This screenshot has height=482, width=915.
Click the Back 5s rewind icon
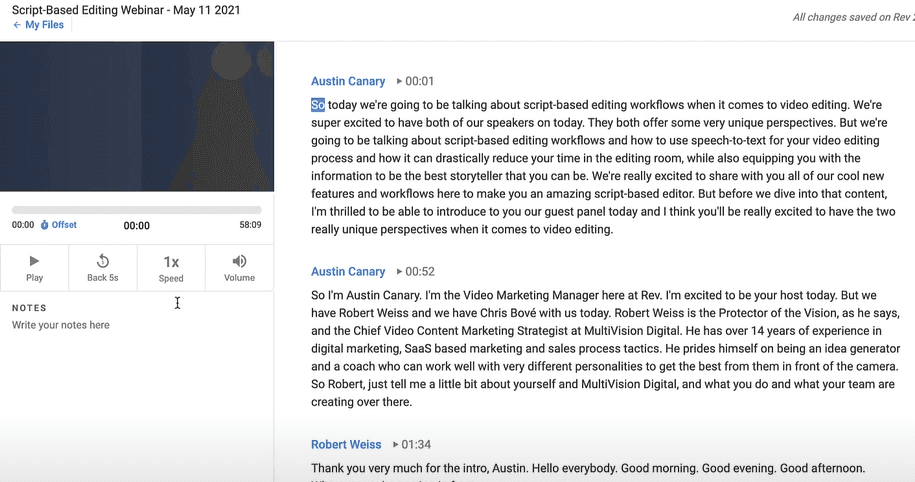pyautogui.click(x=102, y=262)
